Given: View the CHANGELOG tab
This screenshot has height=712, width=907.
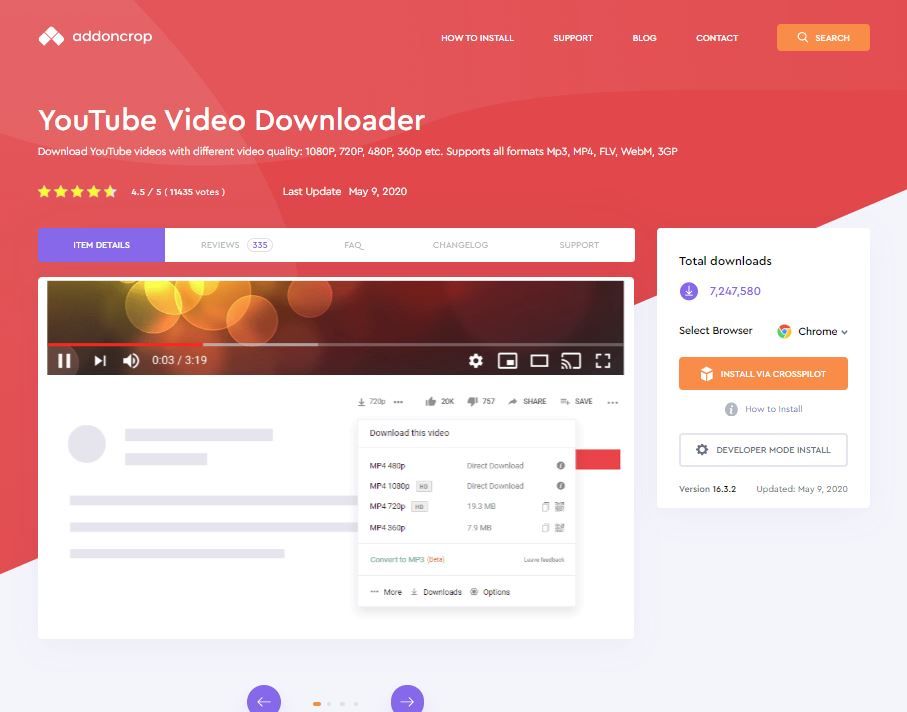Looking at the screenshot, I should (460, 245).
